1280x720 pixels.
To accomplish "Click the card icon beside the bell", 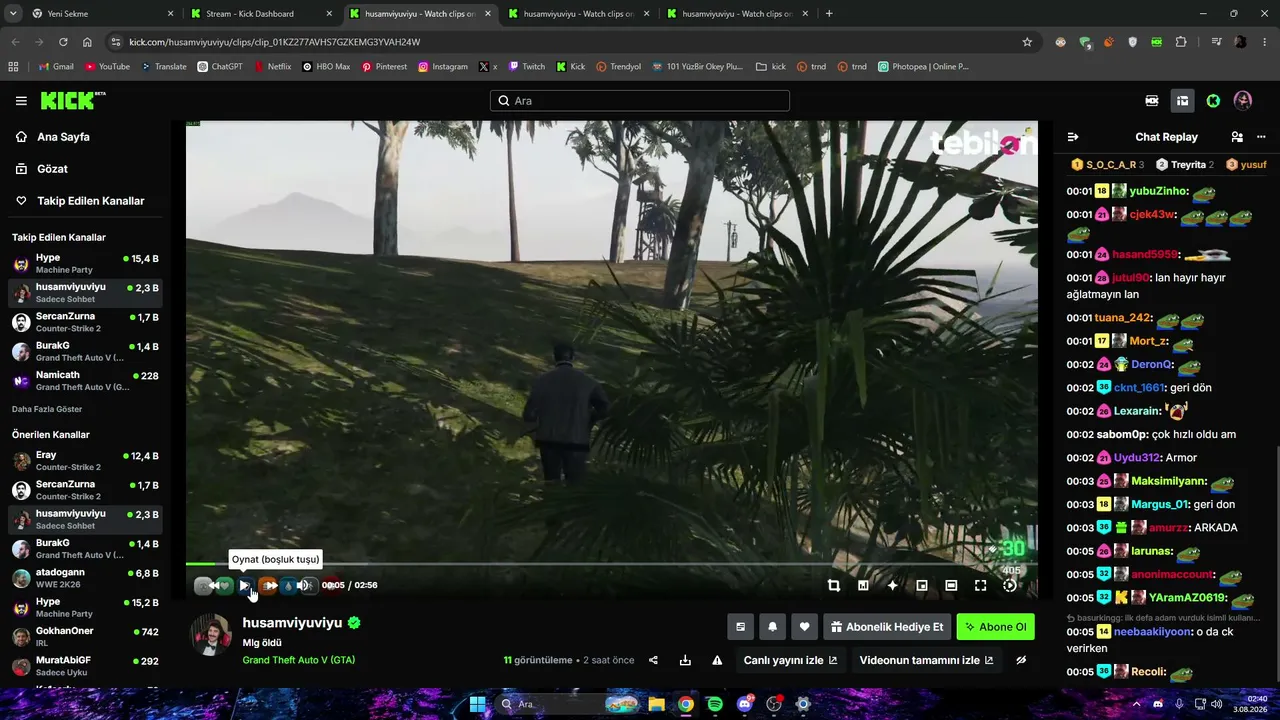I will 740,627.
